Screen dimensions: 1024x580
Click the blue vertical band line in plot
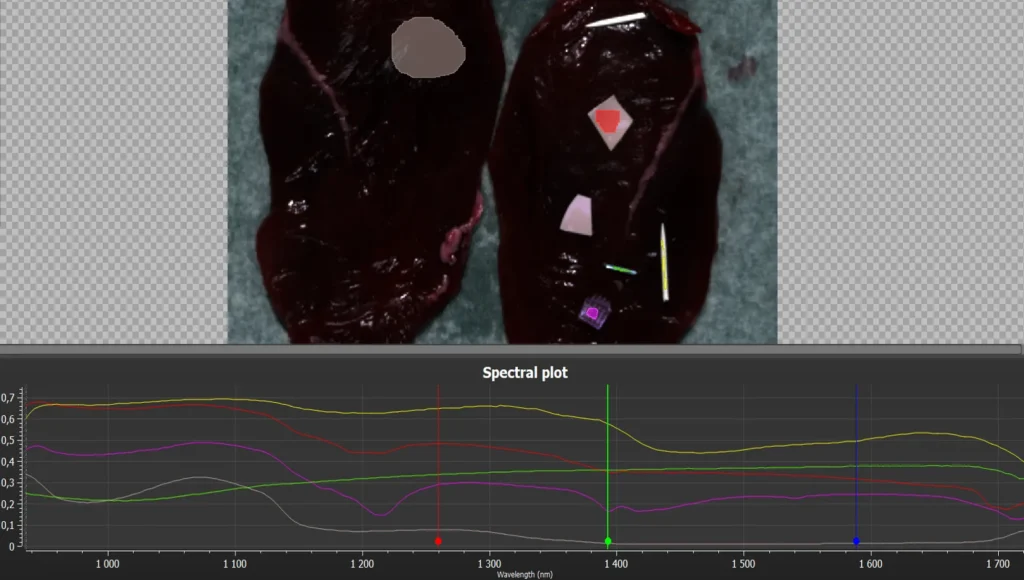click(856, 464)
